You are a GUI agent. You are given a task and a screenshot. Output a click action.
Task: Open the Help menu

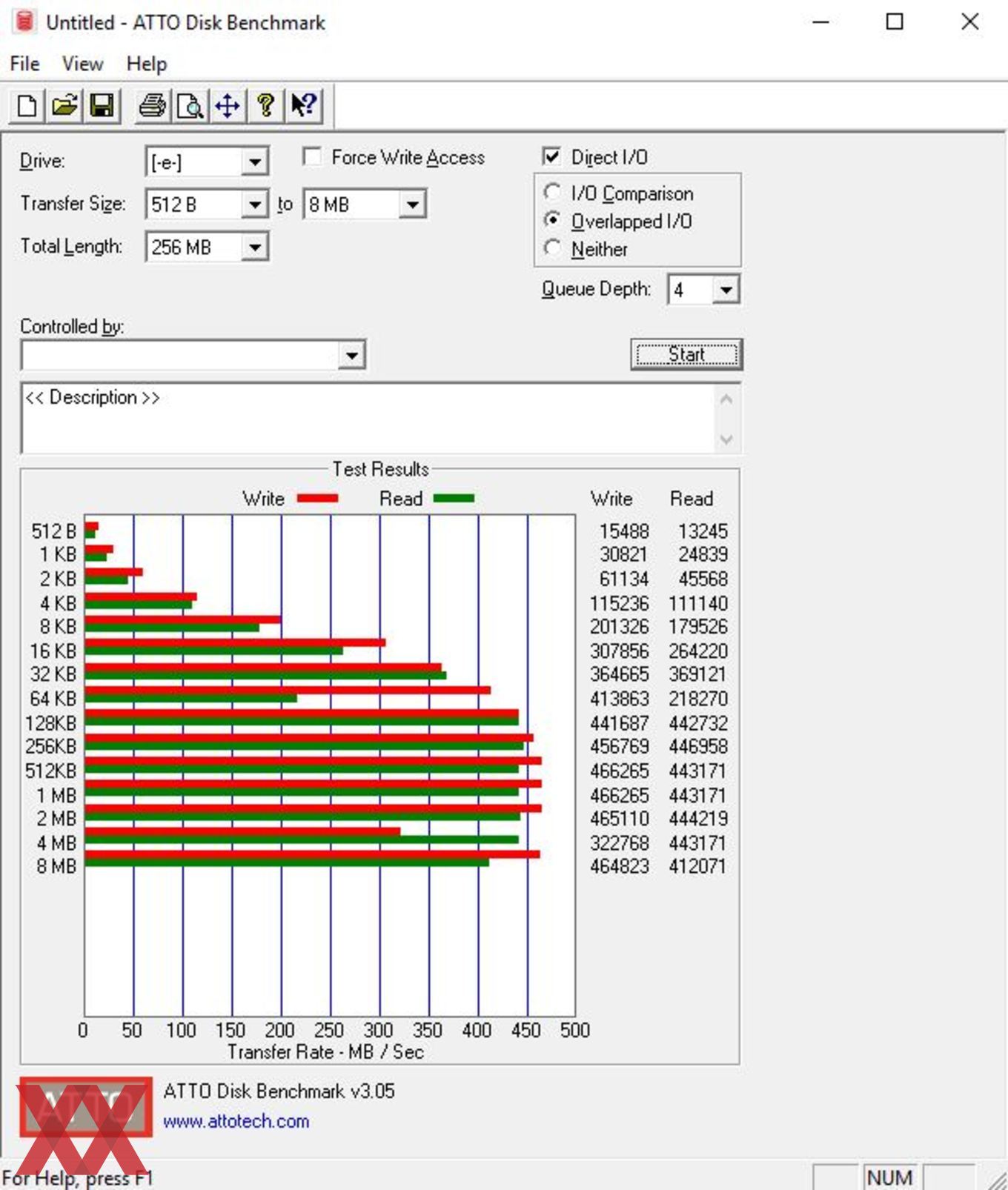[146, 64]
